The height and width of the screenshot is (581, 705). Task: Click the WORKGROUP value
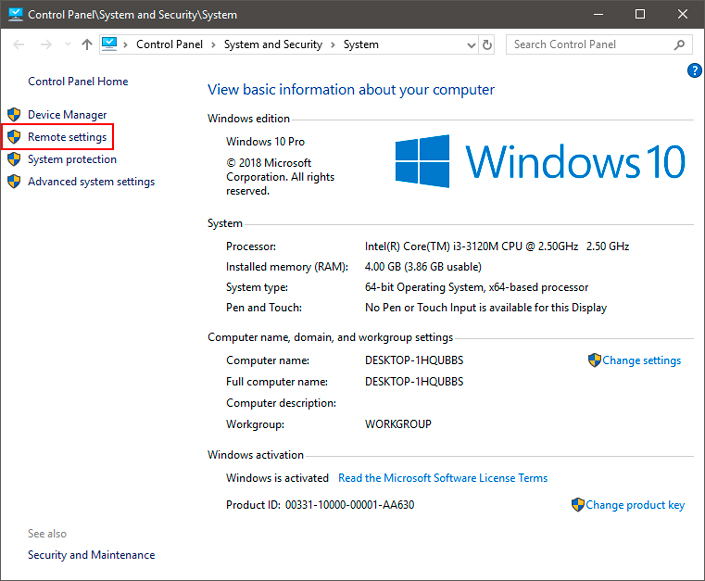398,425
